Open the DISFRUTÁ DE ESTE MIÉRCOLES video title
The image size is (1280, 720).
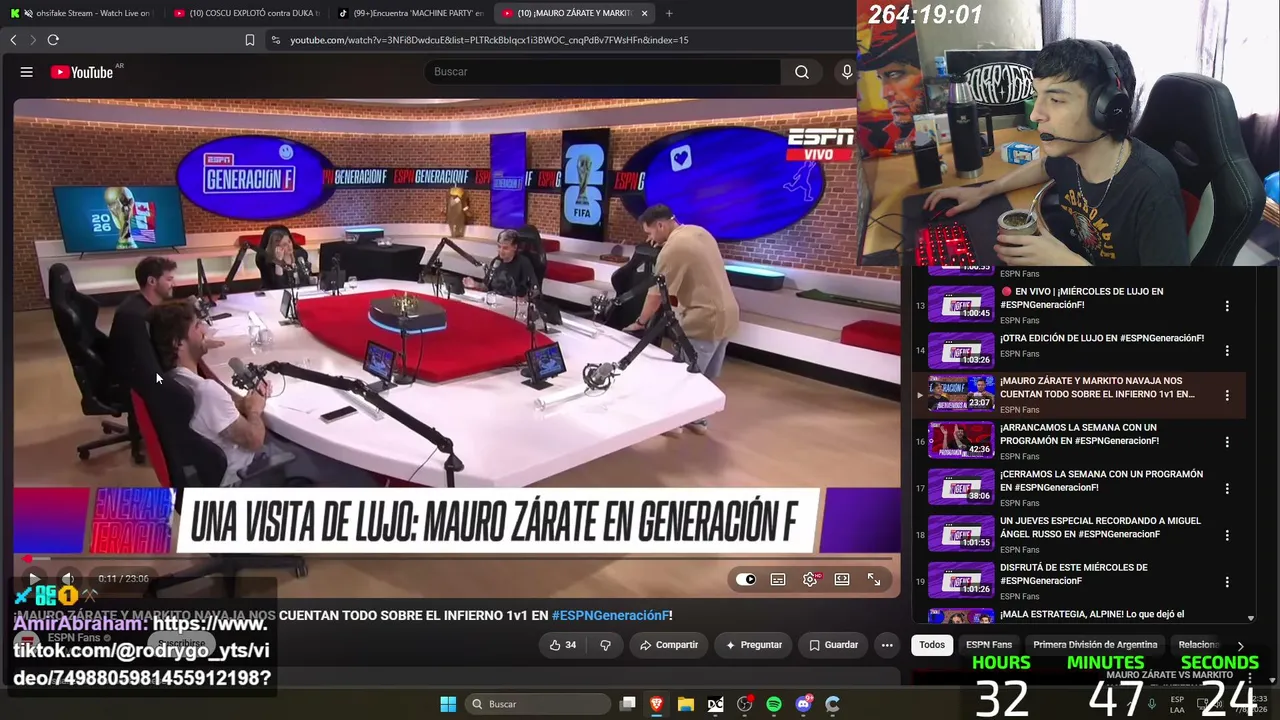pyautogui.click(x=1074, y=574)
